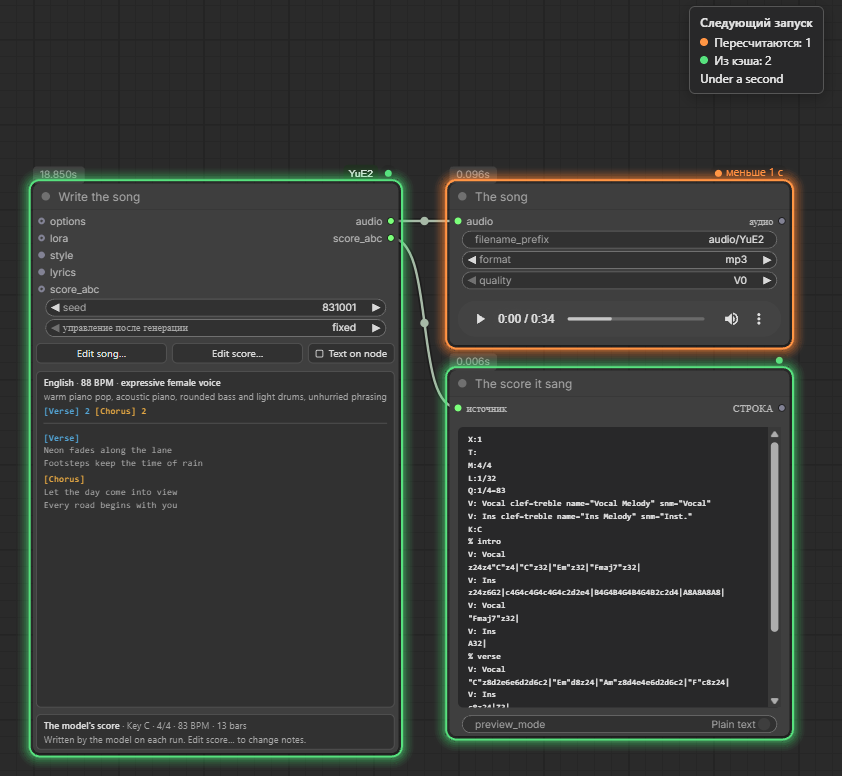The height and width of the screenshot is (776, 842).
Task: Select previous quality option
Action: (471, 280)
